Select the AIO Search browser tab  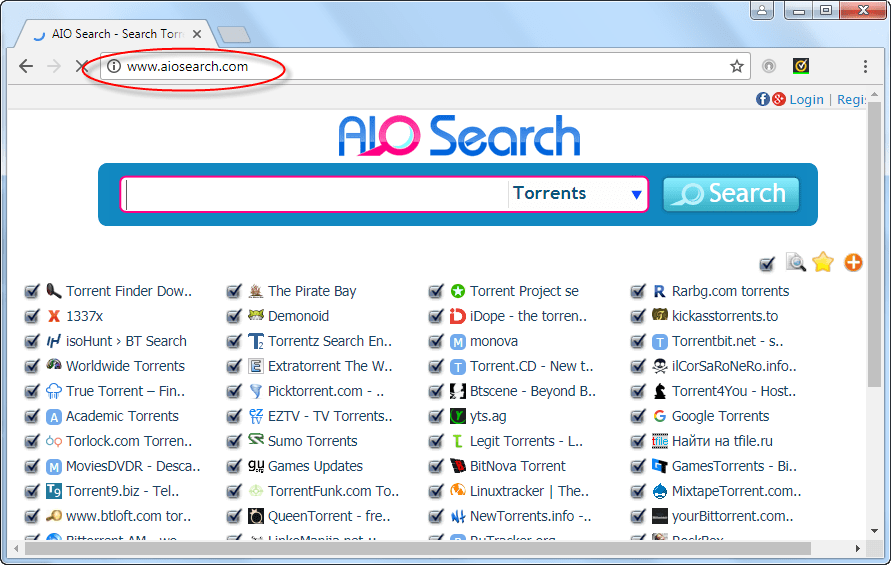(116, 34)
